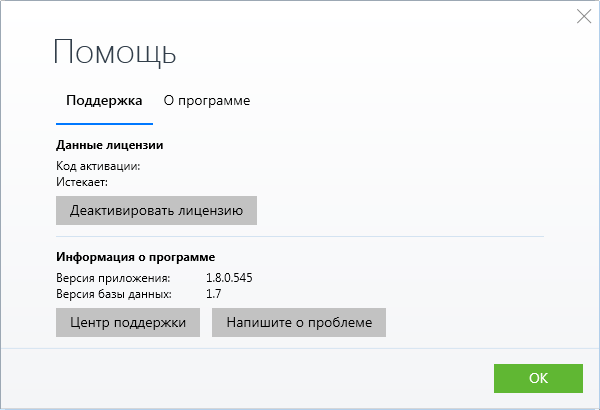This screenshot has width=600, height=410.
Task: Click the version number 1.8.0.545
Action: 229,278
